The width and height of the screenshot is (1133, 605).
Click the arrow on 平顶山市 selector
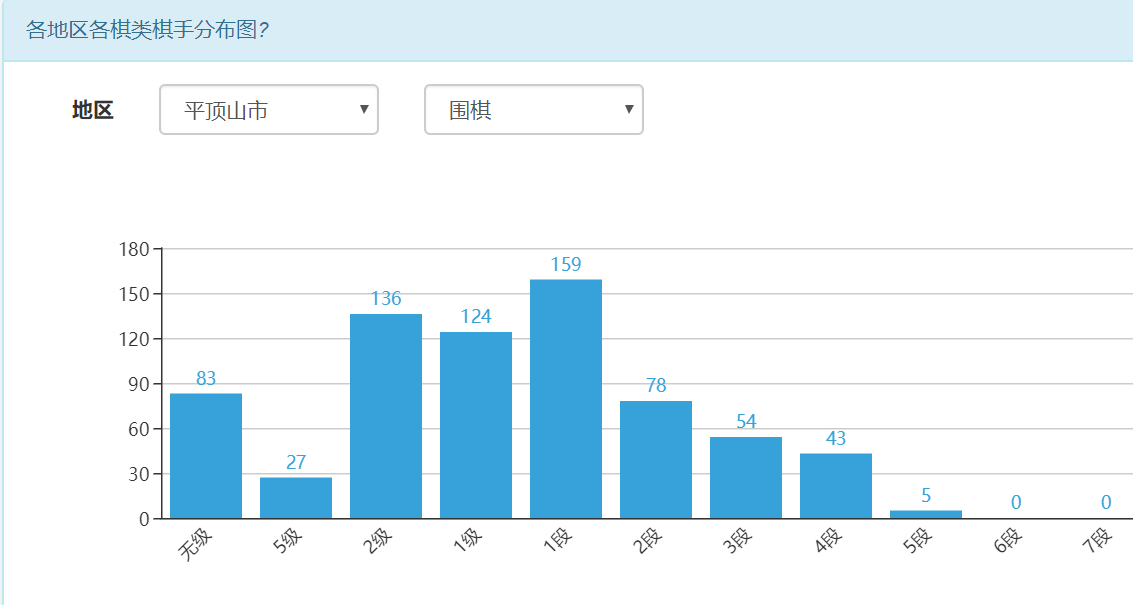pyautogui.click(x=364, y=109)
